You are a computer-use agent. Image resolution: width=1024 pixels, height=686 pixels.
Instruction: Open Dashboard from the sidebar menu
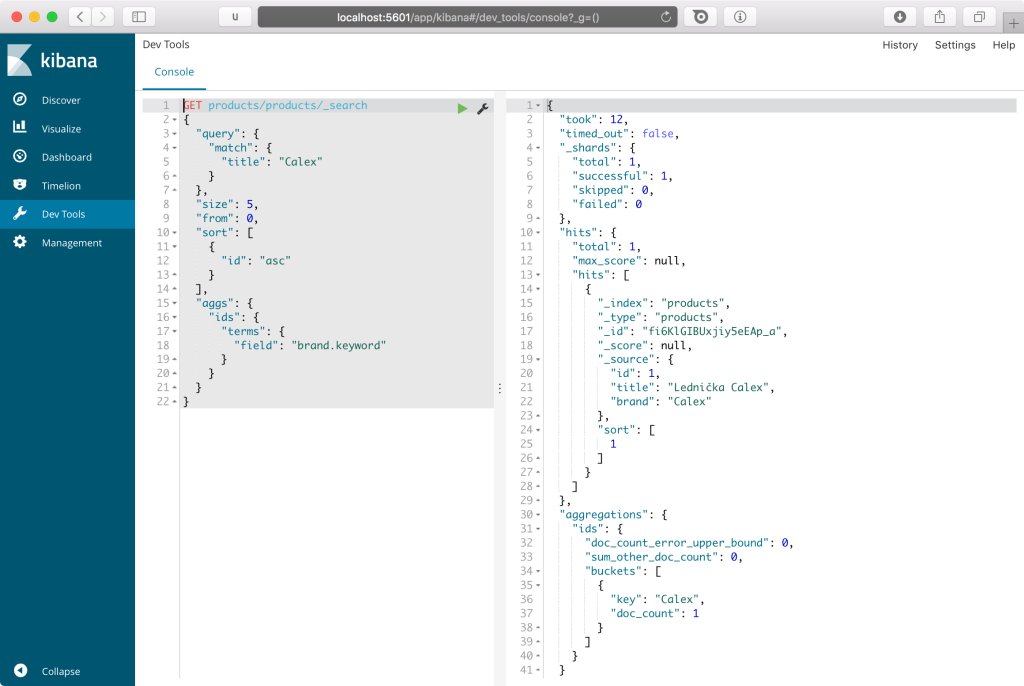coord(67,157)
